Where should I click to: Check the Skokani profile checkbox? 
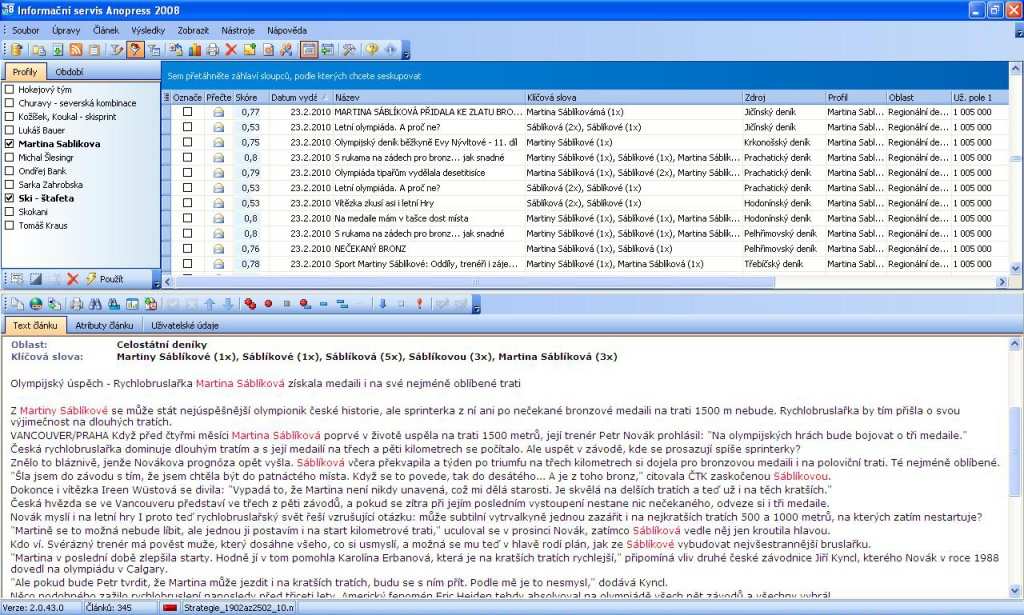[x=9, y=212]
